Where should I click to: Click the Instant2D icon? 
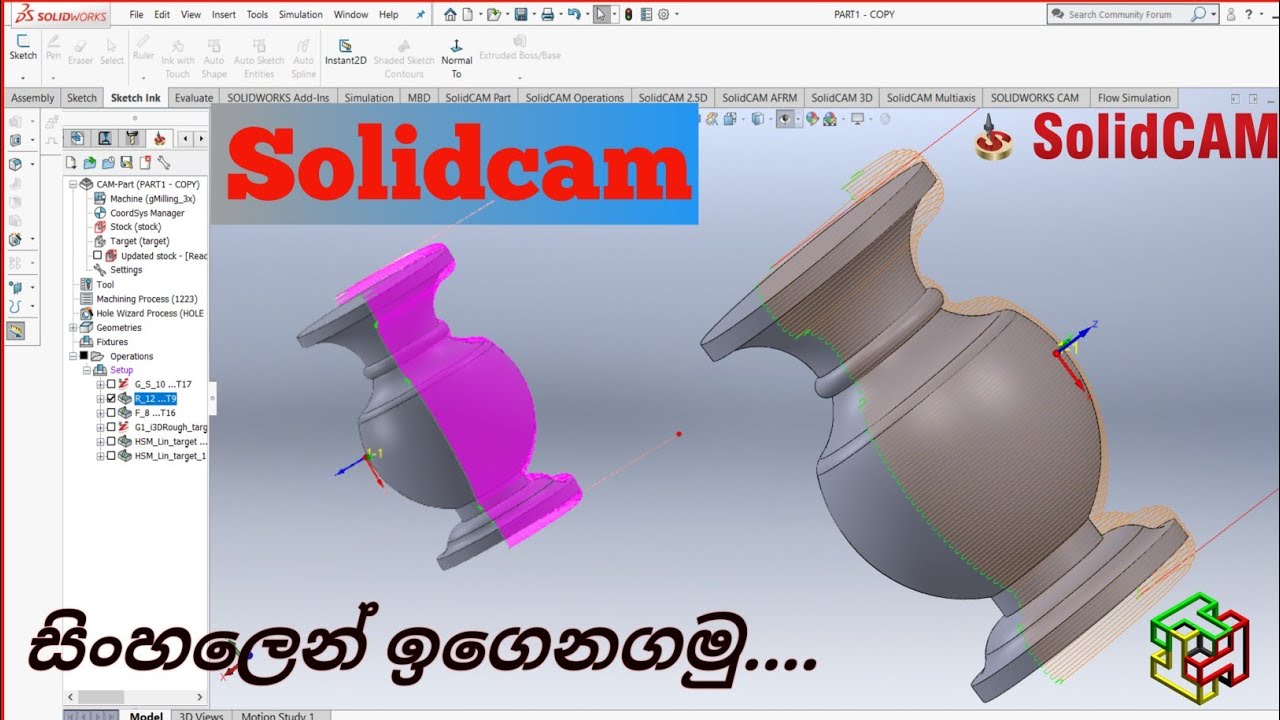point(345,52)
